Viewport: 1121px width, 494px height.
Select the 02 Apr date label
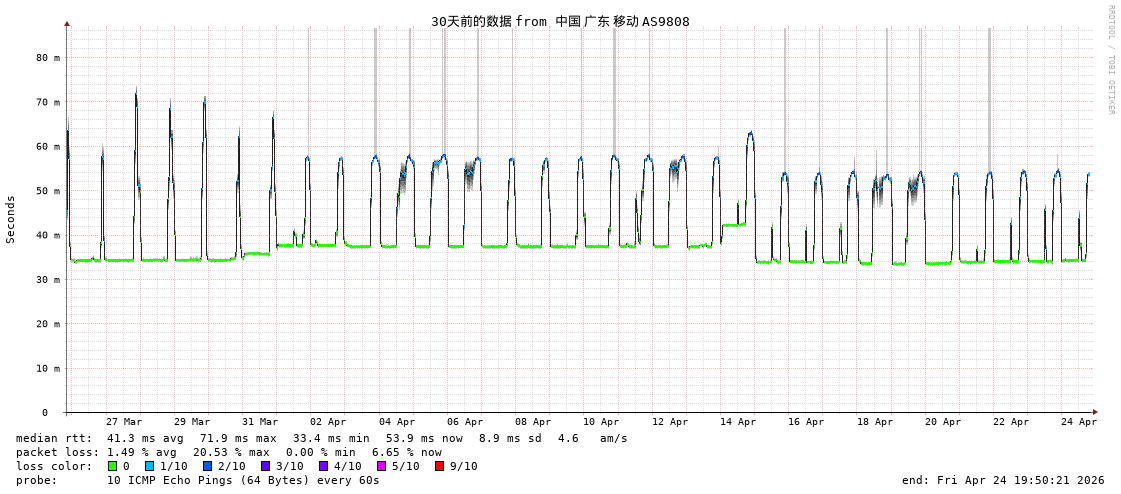(328, 422)
